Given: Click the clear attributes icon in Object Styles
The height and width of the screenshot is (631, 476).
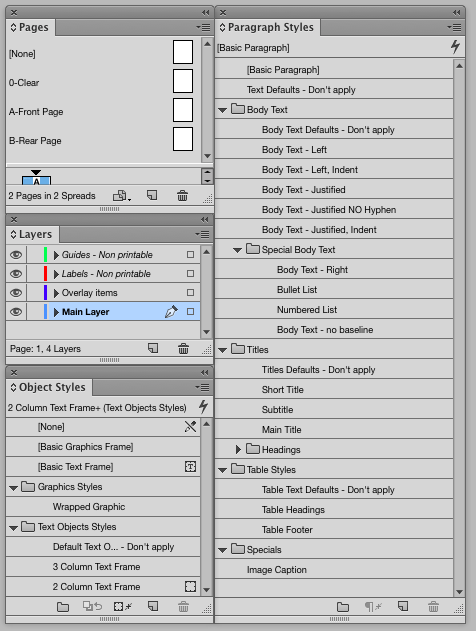Looking at the screenshot, I should pos(92,606).
